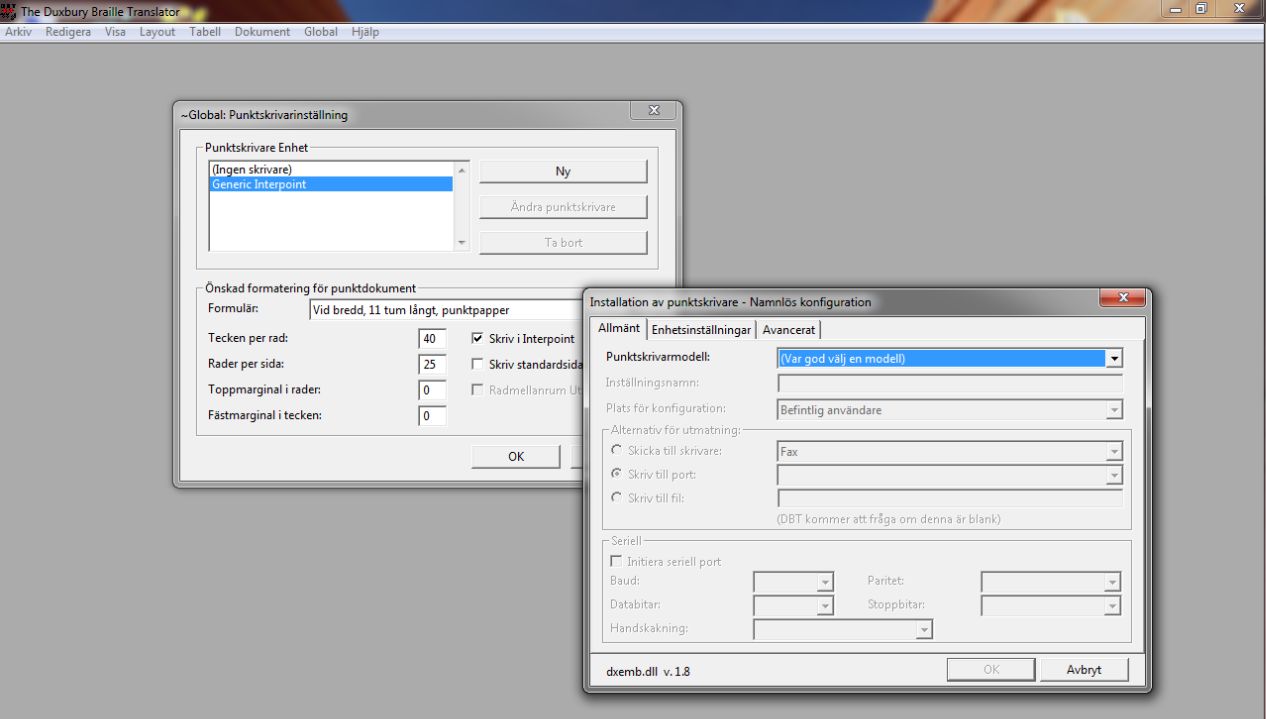
Task: Open the Formulär dropdown field
Action: (x=445, y=310)
